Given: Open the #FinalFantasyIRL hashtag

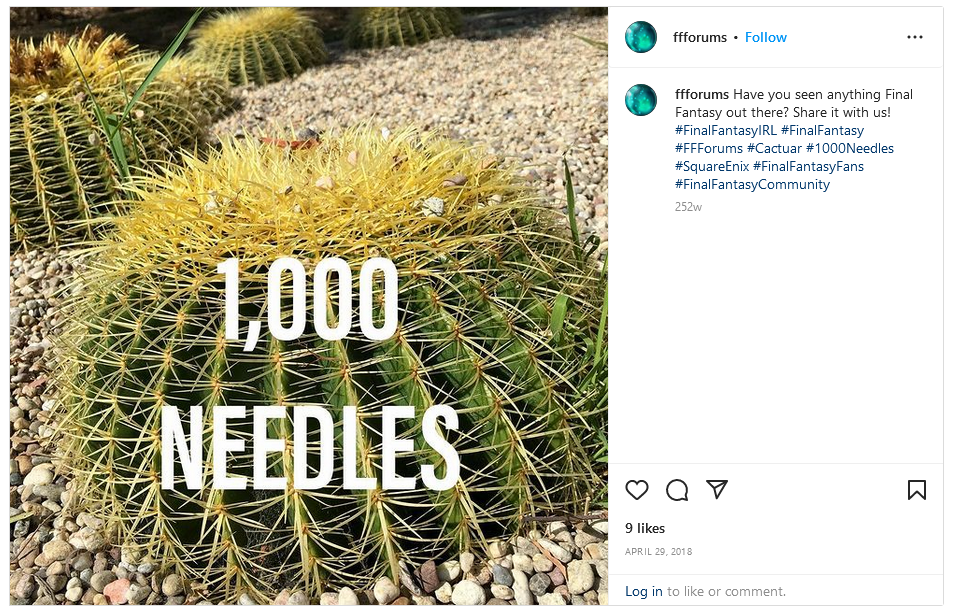Looking at the screenshot, I should tap(726, 130).
